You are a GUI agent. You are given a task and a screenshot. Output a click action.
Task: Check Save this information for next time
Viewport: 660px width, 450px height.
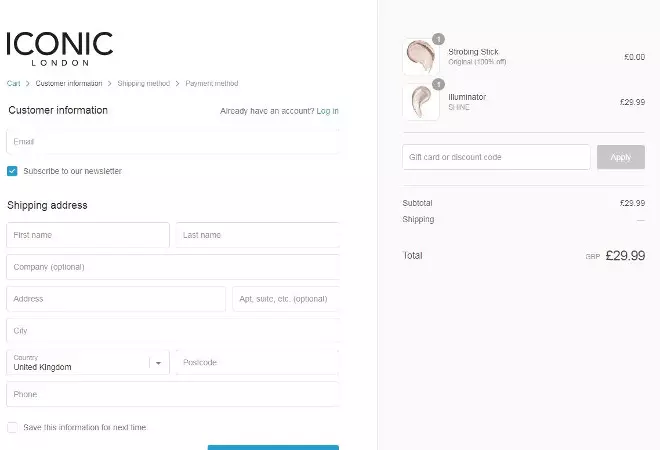pyautogui.click(x=12, y=427)
